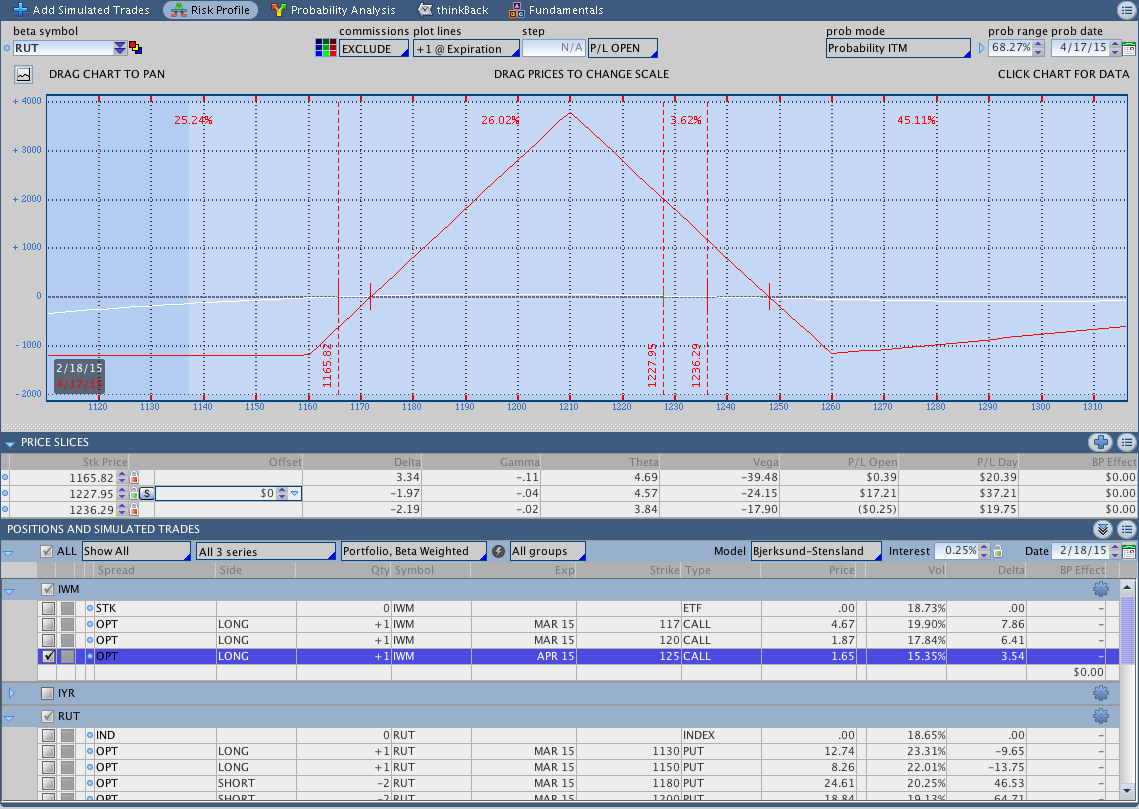The width and height of the screenshot is (1139, 809).
Task: Click the P/L Open column header
Action: [872, 462]
